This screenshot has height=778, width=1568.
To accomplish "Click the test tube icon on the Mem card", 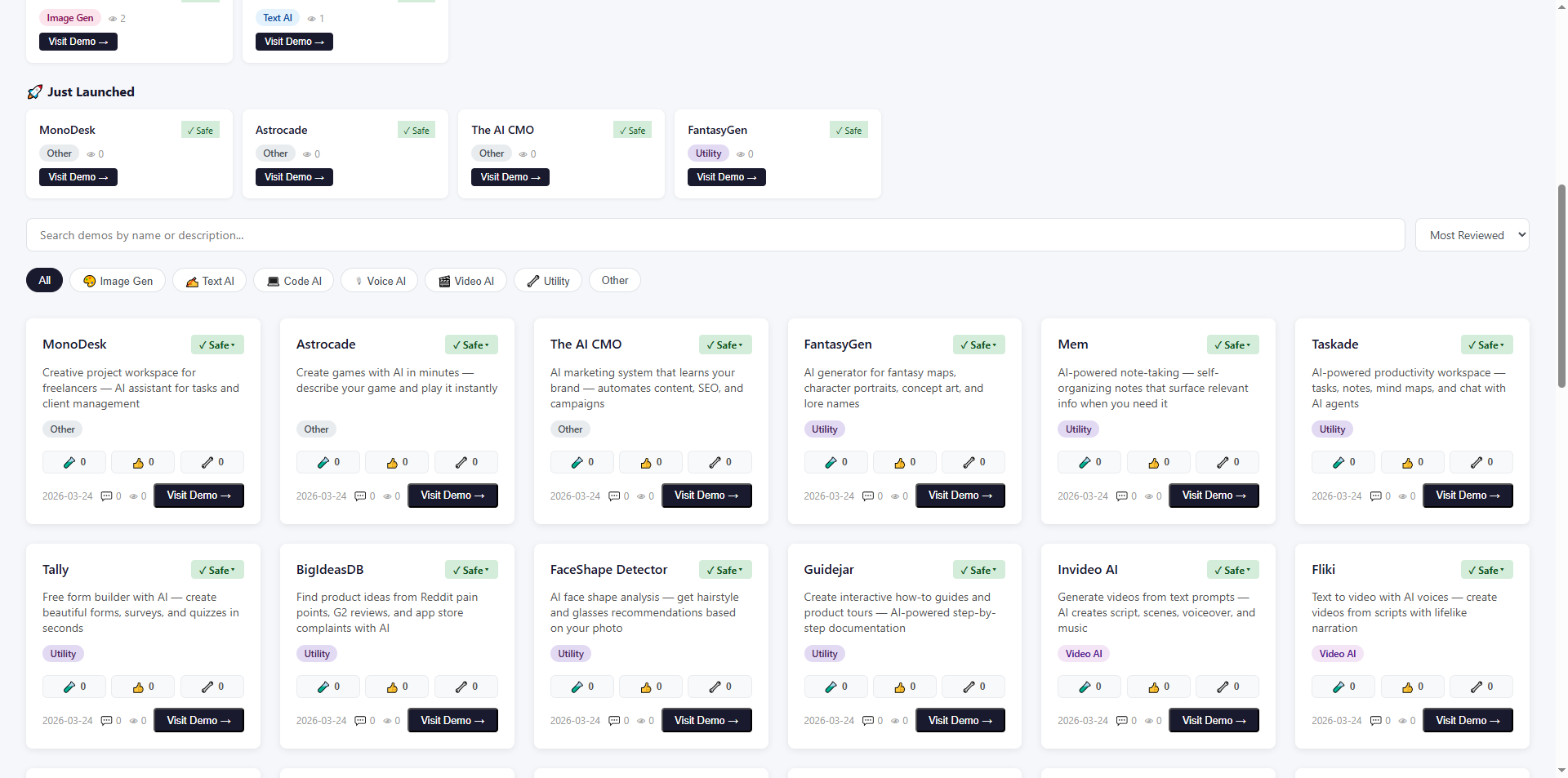I will point(1085,463).
